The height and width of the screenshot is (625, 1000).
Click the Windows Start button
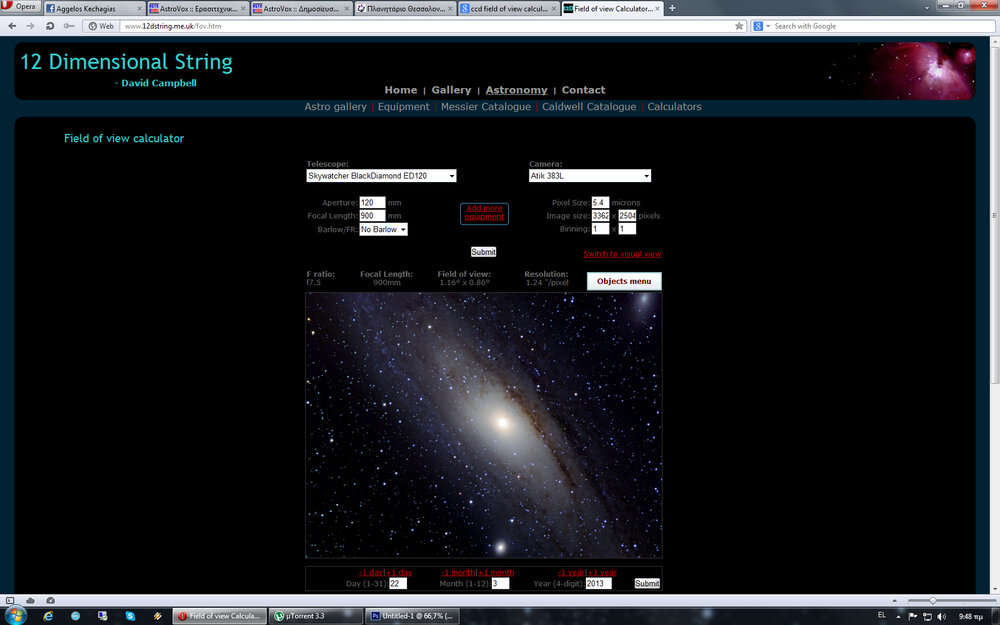click(16, 615)
